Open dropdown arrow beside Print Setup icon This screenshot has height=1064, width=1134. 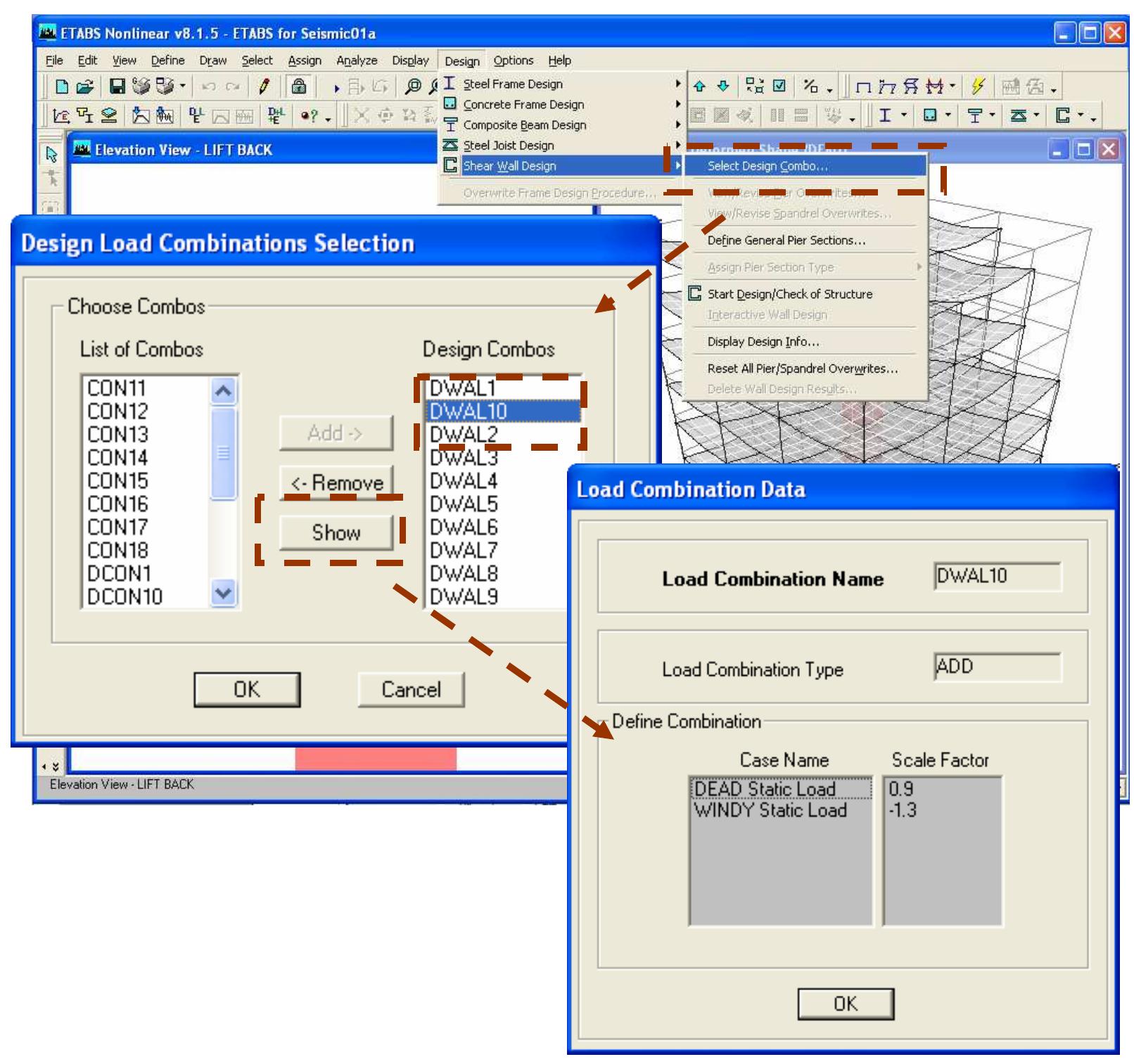pyautogui.click(x=182, y=86)
